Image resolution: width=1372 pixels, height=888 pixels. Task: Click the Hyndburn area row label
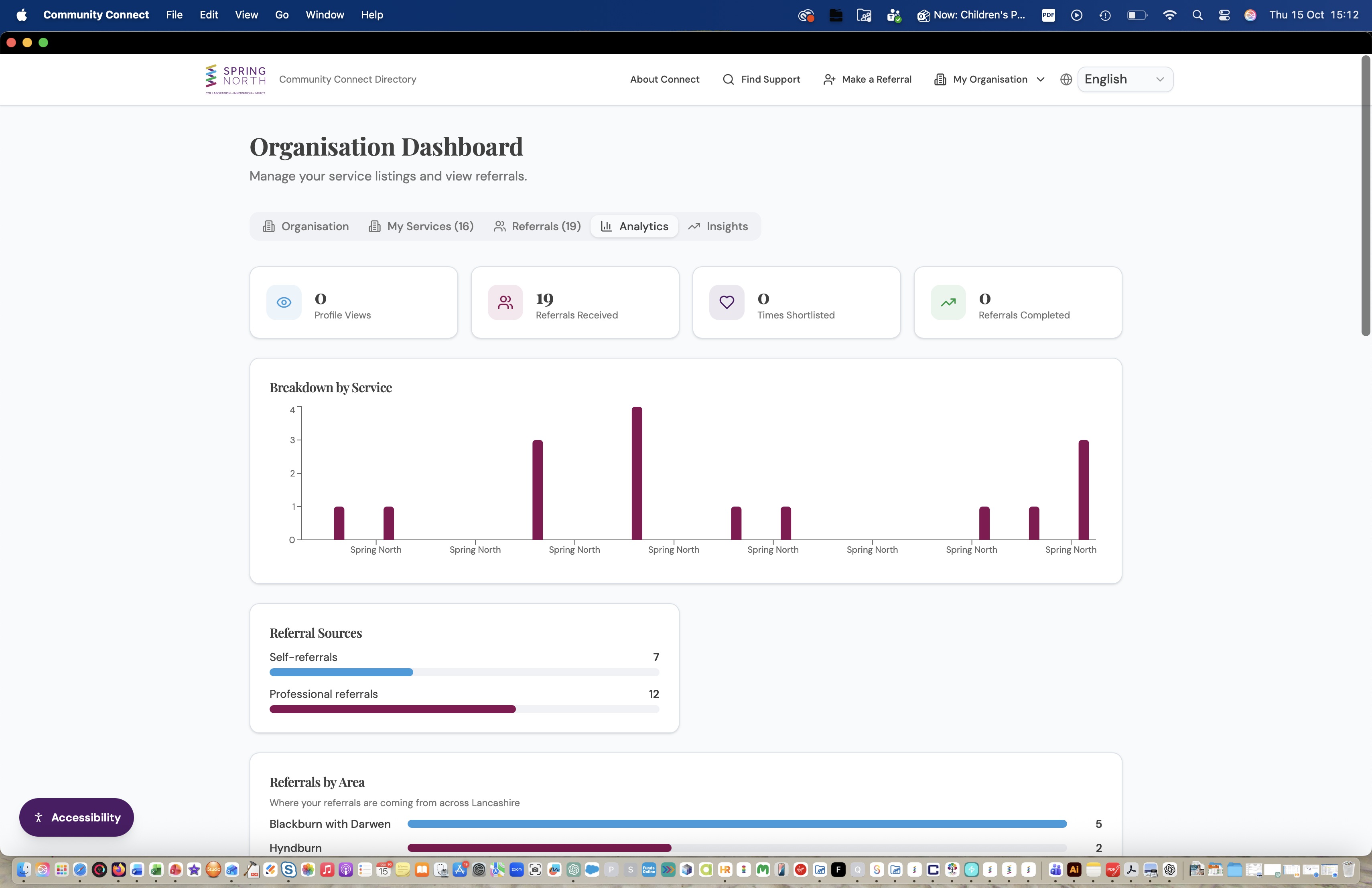pyautogui.click(x=296, y=848)
